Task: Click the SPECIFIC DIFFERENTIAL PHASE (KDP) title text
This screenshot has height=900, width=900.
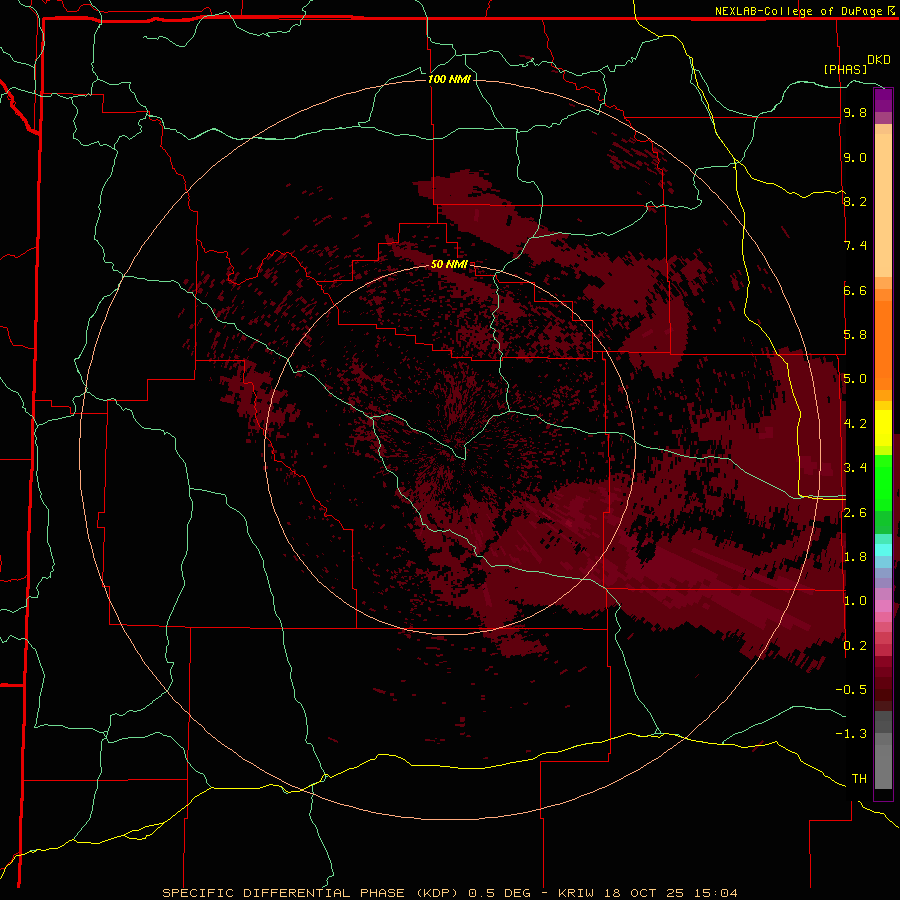Action: coord(311,893)
